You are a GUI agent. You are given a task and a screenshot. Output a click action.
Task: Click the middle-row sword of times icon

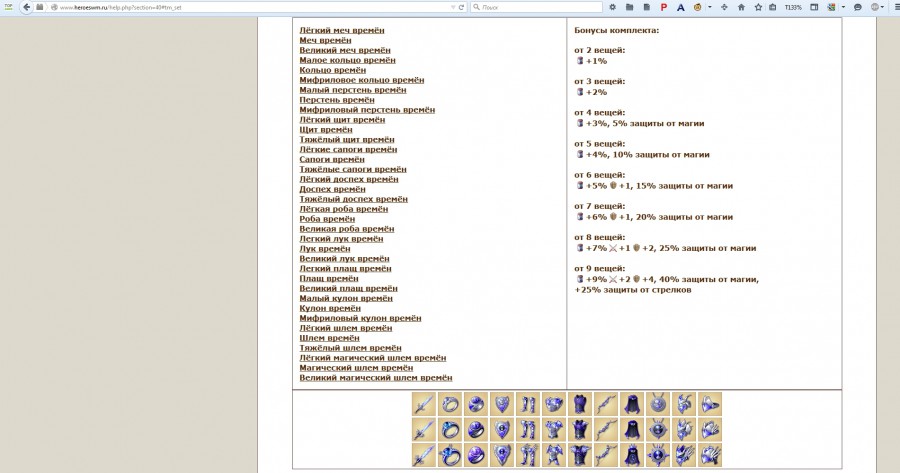pos(423,429)
